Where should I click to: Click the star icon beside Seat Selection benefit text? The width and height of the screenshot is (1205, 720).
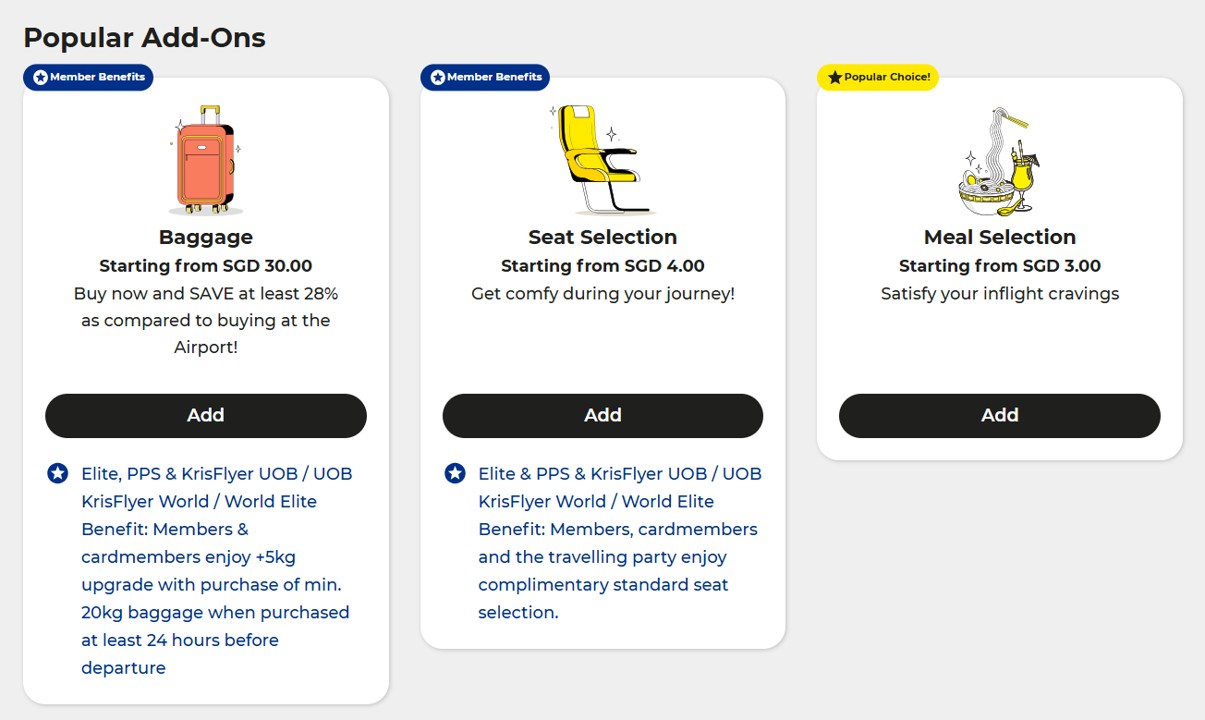point(455,473)
